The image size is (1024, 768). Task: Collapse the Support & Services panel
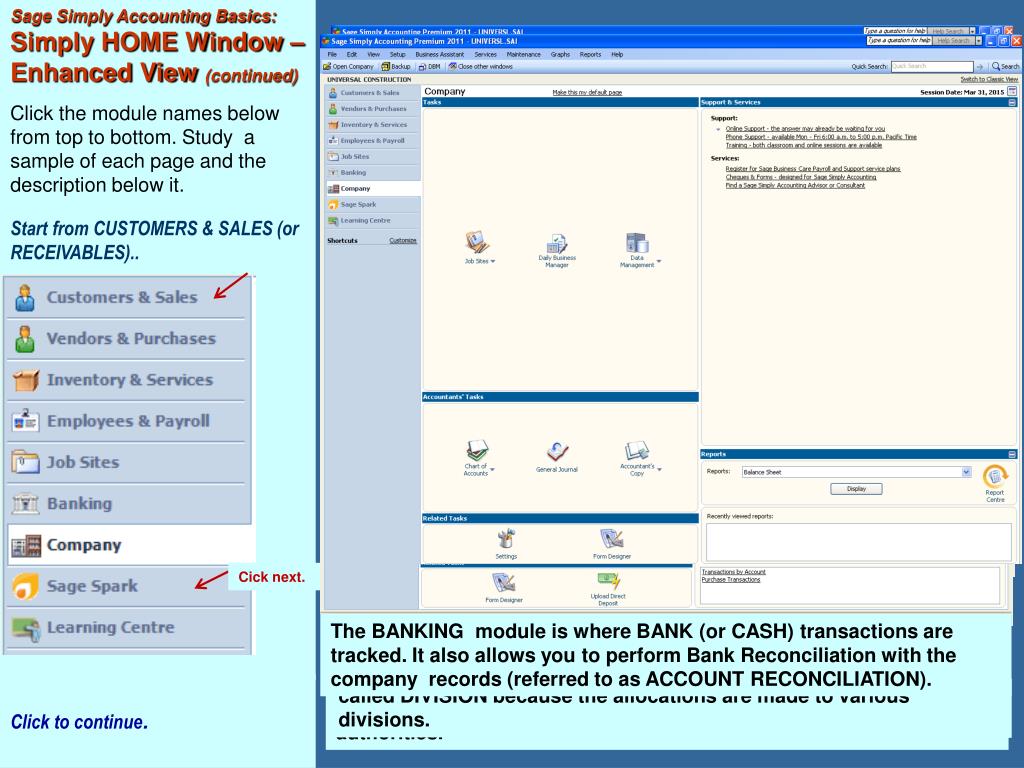(x=1012, y=103)
